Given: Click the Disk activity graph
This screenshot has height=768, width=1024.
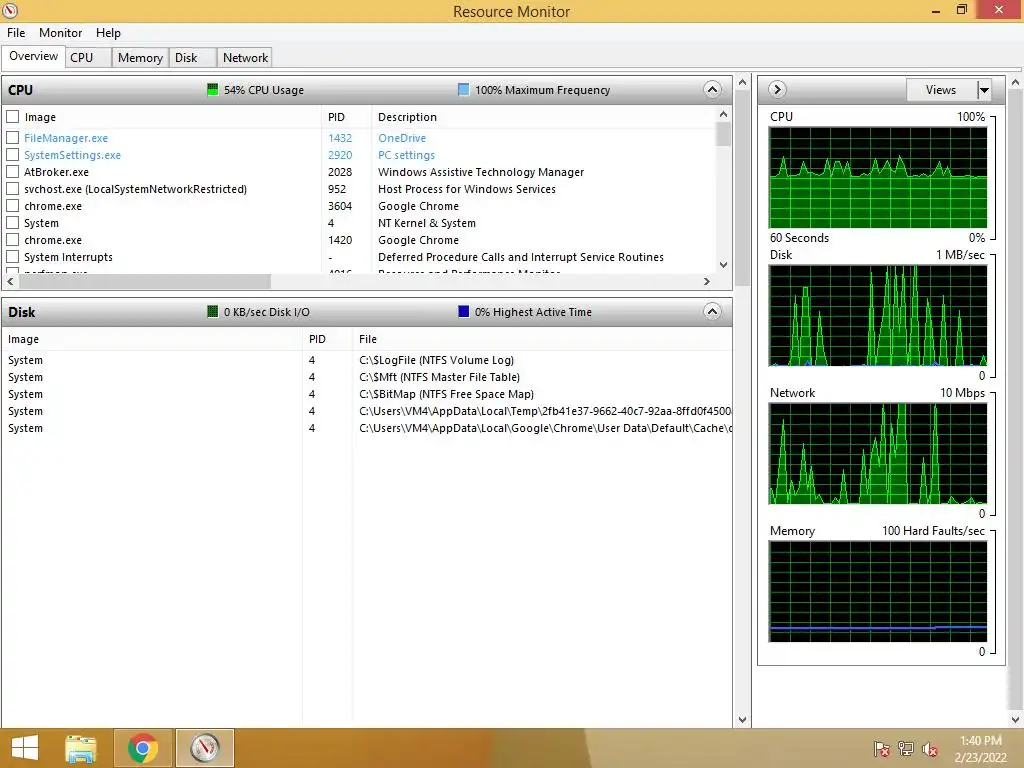Looking at the screenshot, I should (878, 315).
